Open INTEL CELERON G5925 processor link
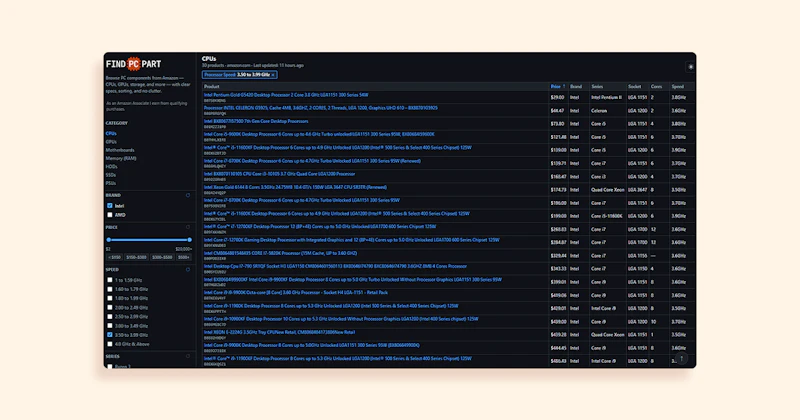This screenshot has height=420, width=800. pos(320,108)
